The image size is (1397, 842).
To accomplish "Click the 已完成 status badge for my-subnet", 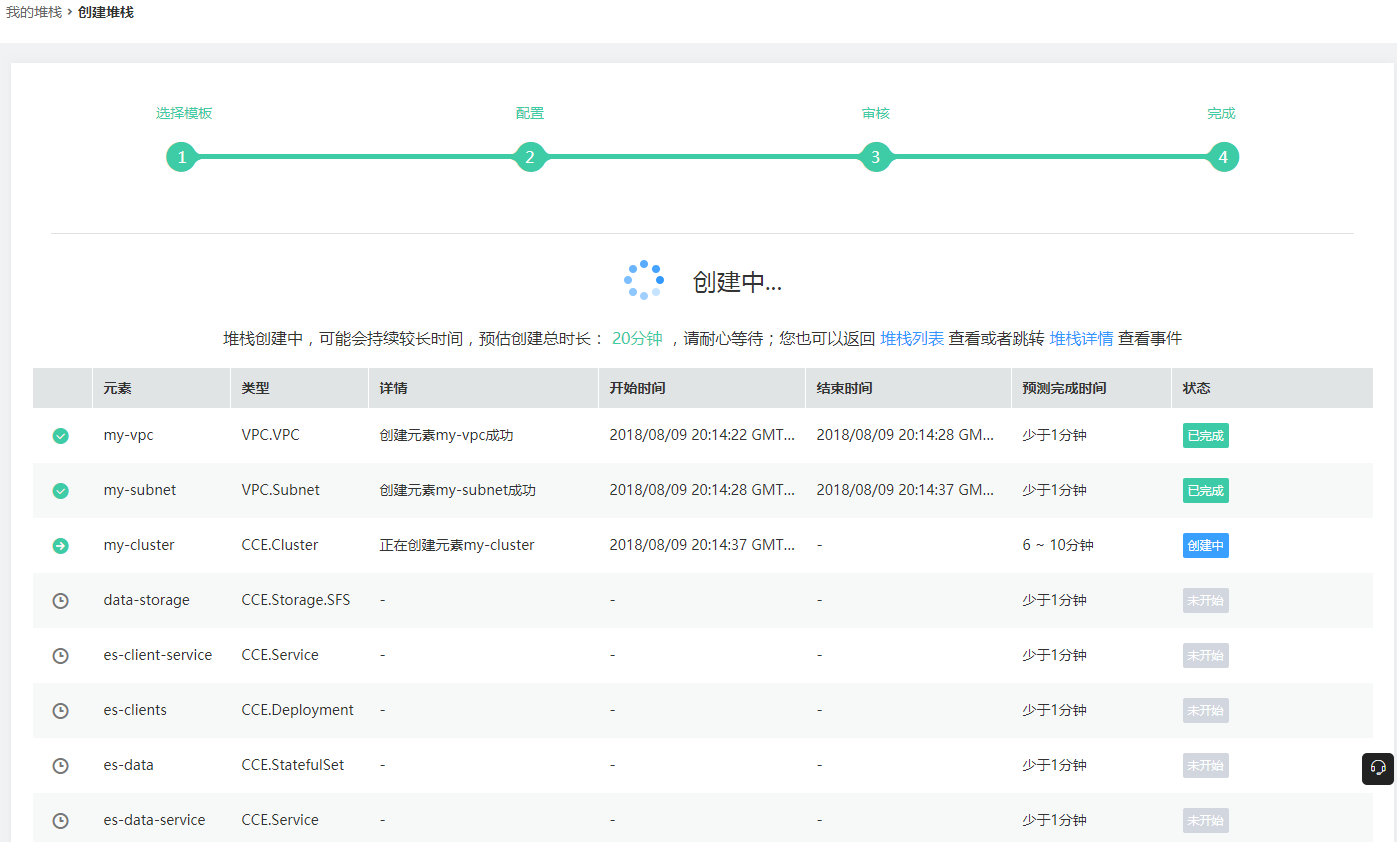I will click(x=1205, y=491).
